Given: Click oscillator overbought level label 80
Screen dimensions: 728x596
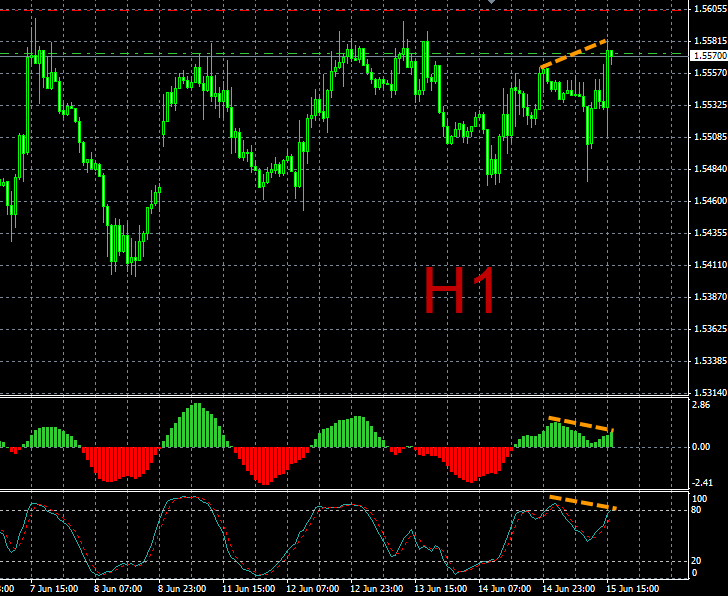Looking at the screenshot, I should coord(696,510).
